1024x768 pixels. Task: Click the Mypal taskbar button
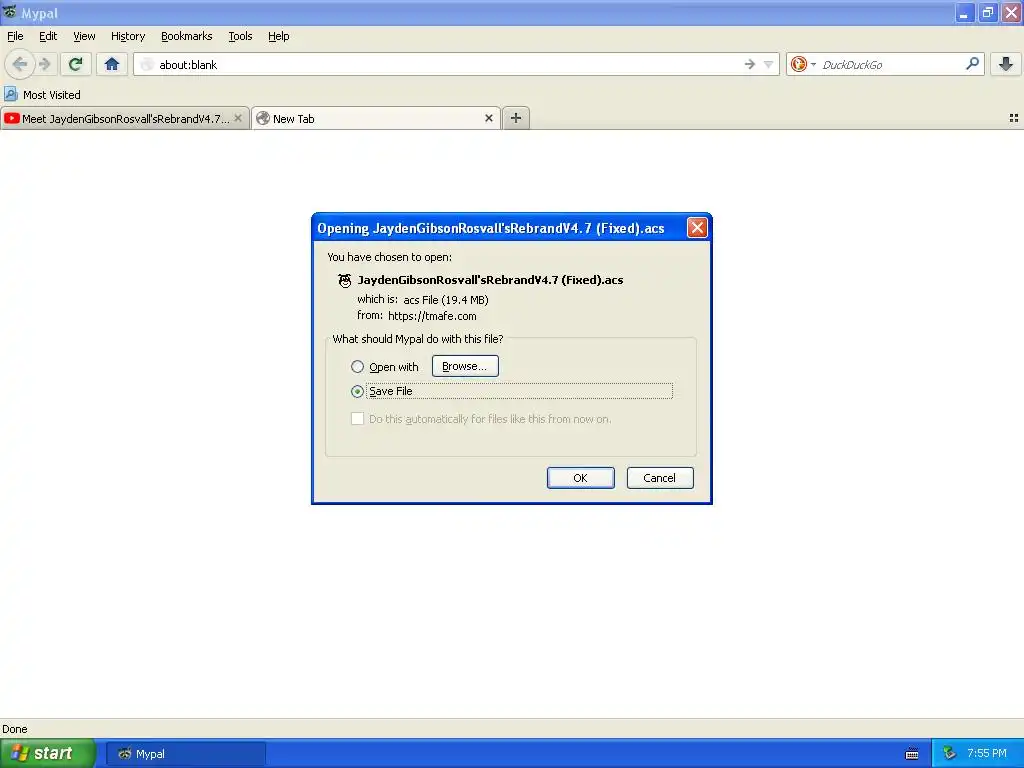click(x=186, y=754)
